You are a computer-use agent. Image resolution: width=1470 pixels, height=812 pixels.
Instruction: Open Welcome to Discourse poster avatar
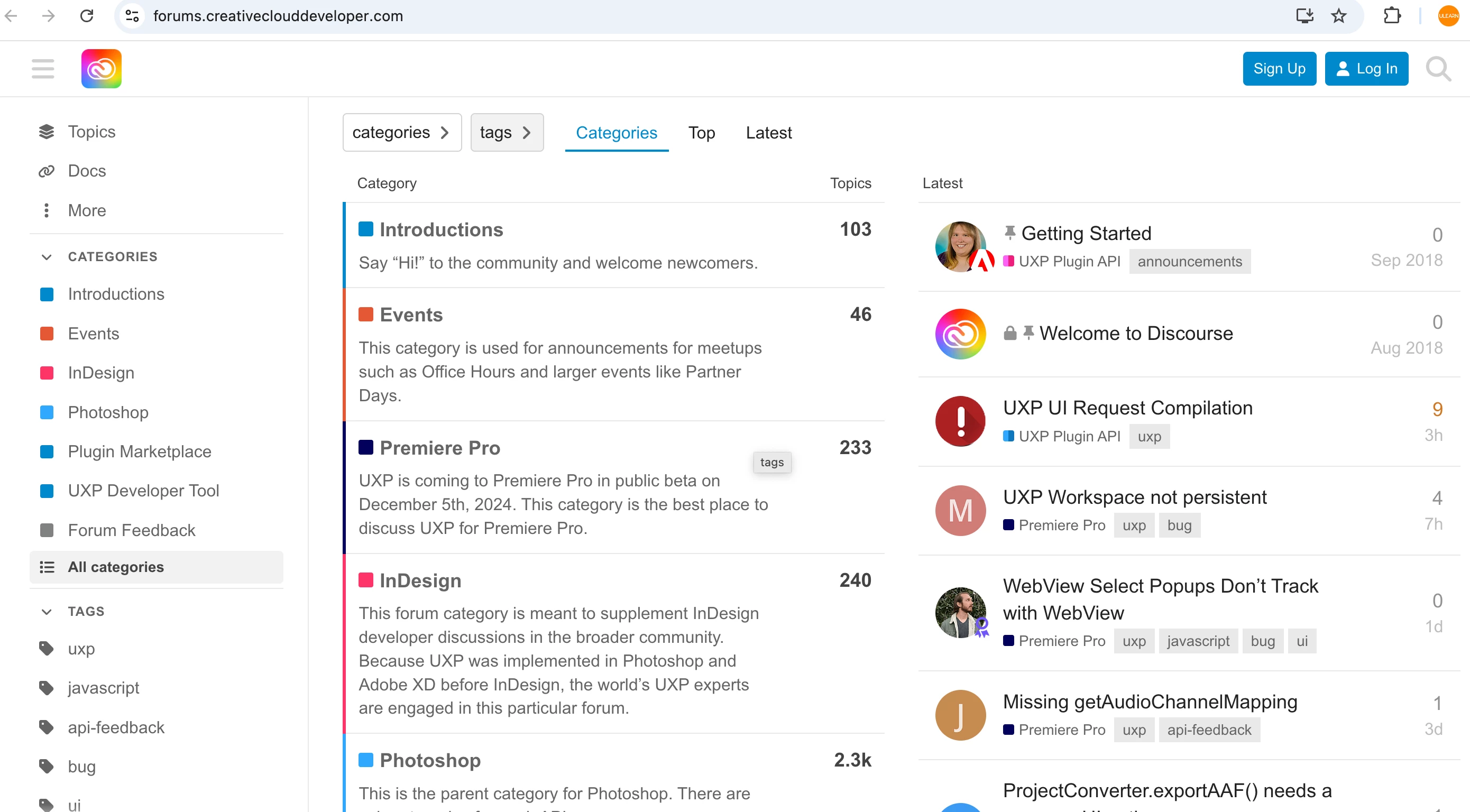click(961, 335)
